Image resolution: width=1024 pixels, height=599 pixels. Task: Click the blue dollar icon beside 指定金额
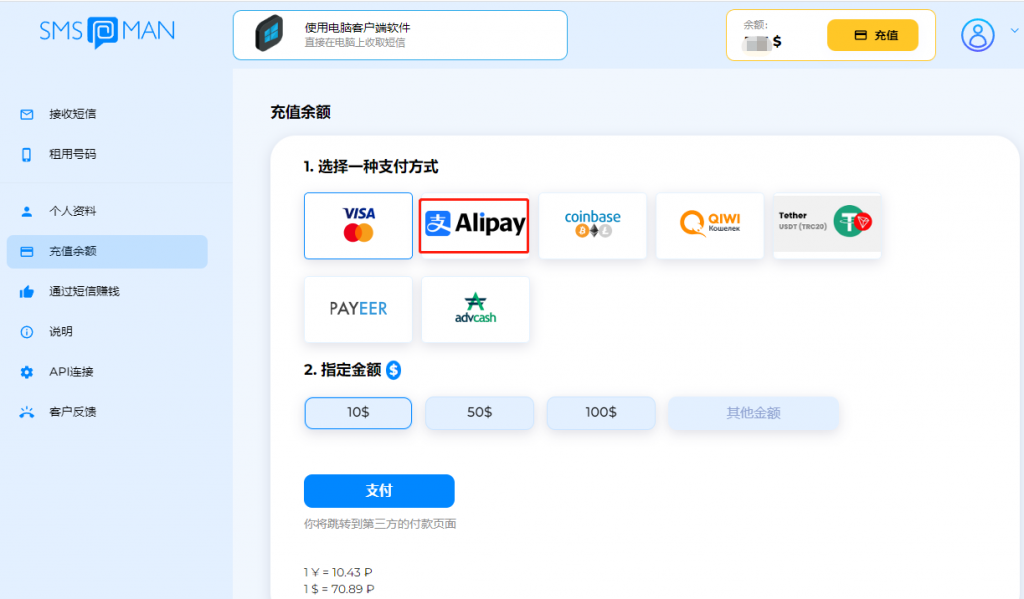[x=393, y=370]
